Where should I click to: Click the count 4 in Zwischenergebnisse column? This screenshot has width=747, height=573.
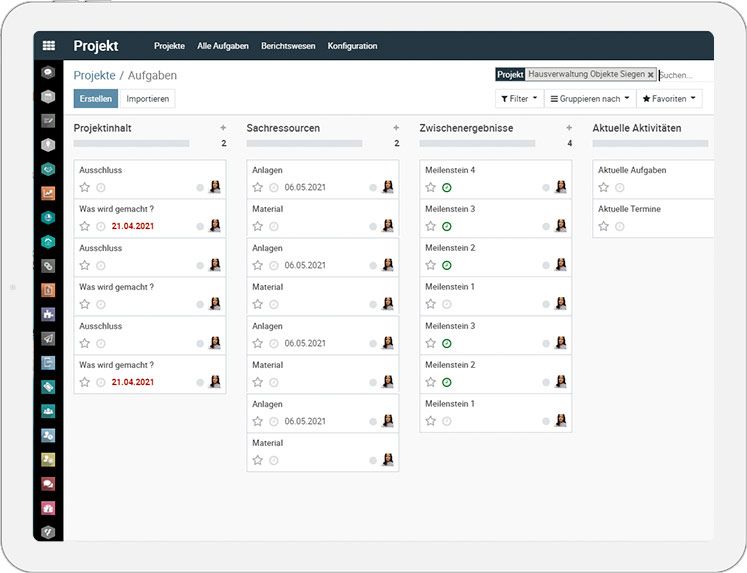(x=569, y=143)
